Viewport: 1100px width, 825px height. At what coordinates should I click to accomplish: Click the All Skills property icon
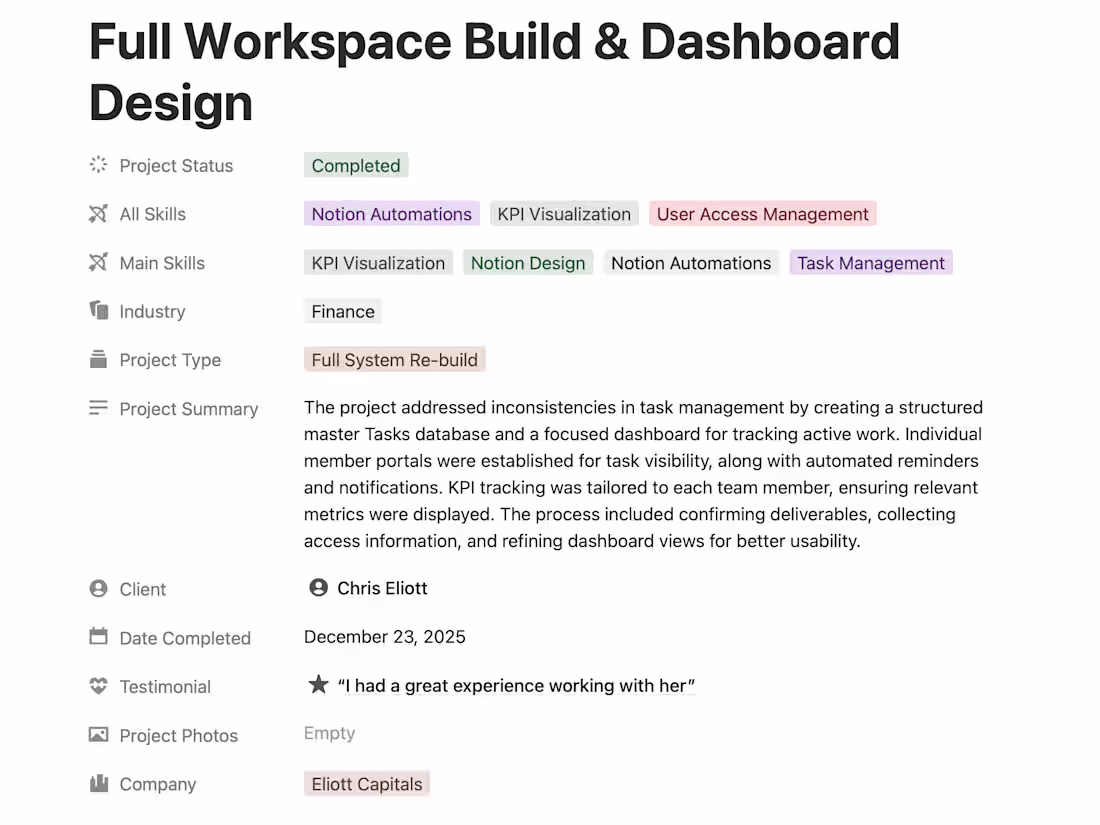[x=97, y=213]
